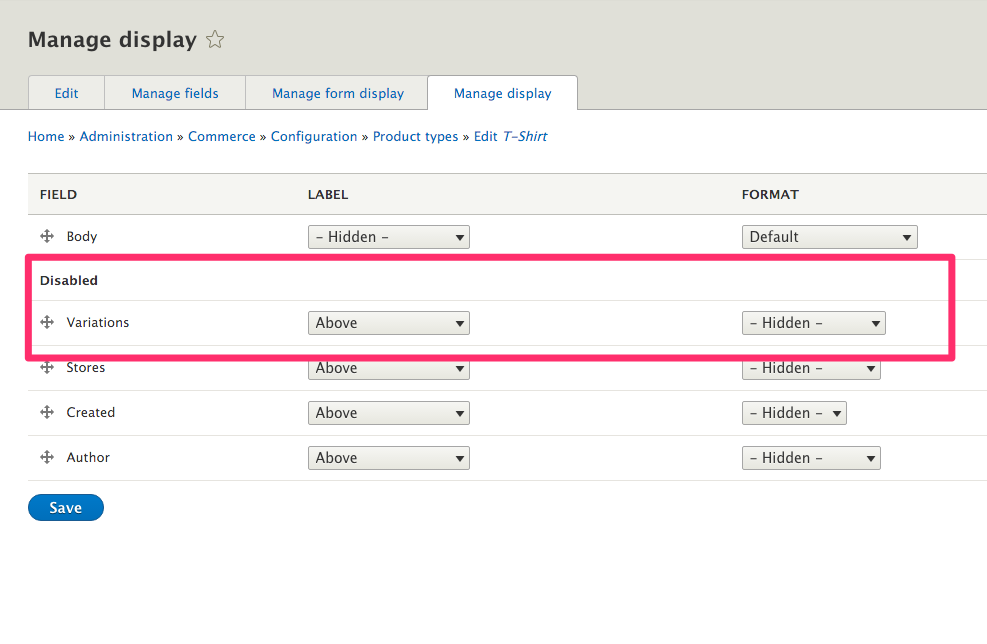Open the Edit tab

click(x=66, y=92)
